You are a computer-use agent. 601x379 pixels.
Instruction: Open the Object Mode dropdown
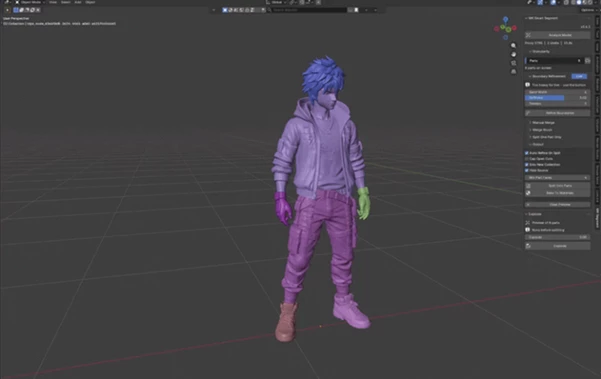[30, 2]
